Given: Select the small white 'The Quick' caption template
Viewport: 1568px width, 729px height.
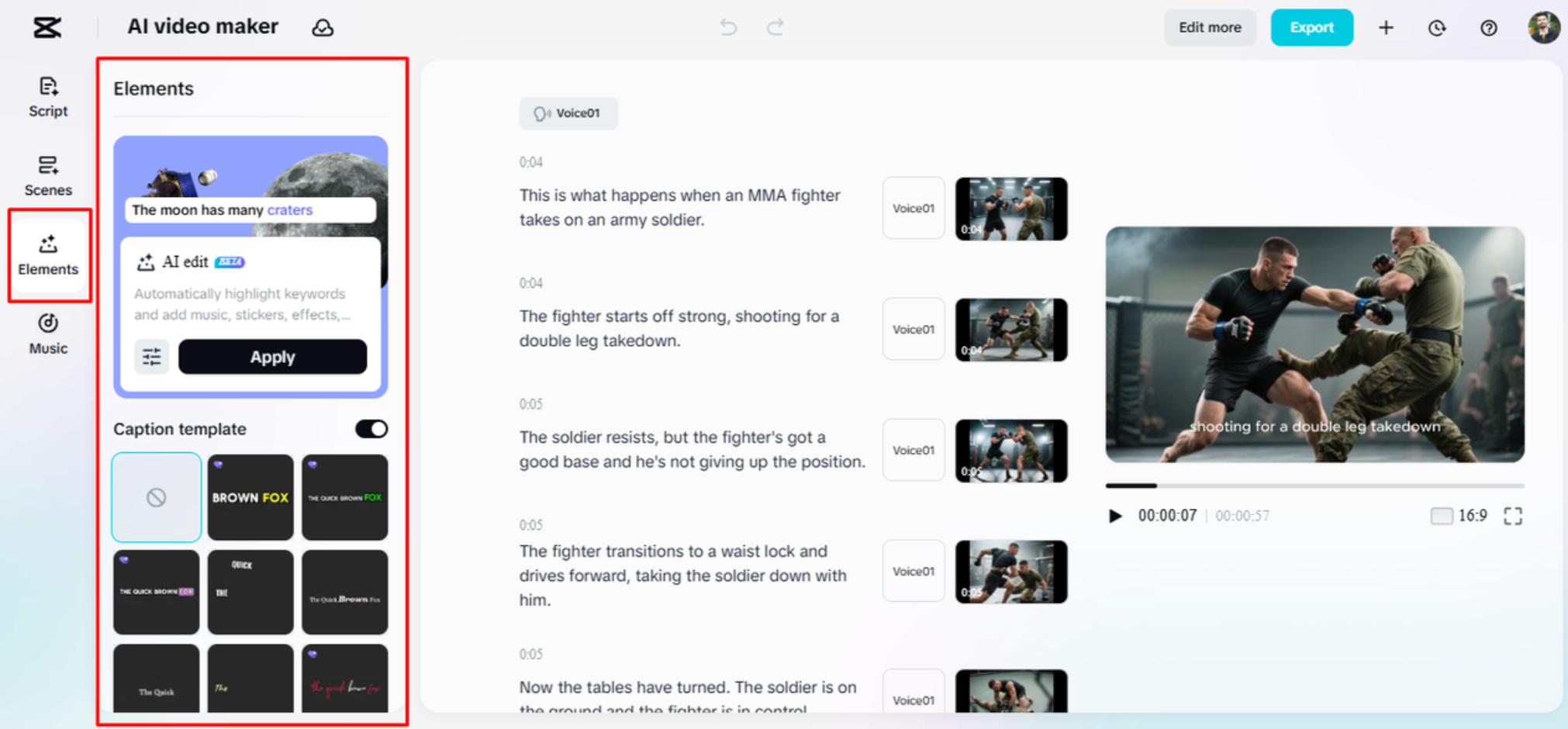Looking at the screenshot, I should click(x=157, y=679).
